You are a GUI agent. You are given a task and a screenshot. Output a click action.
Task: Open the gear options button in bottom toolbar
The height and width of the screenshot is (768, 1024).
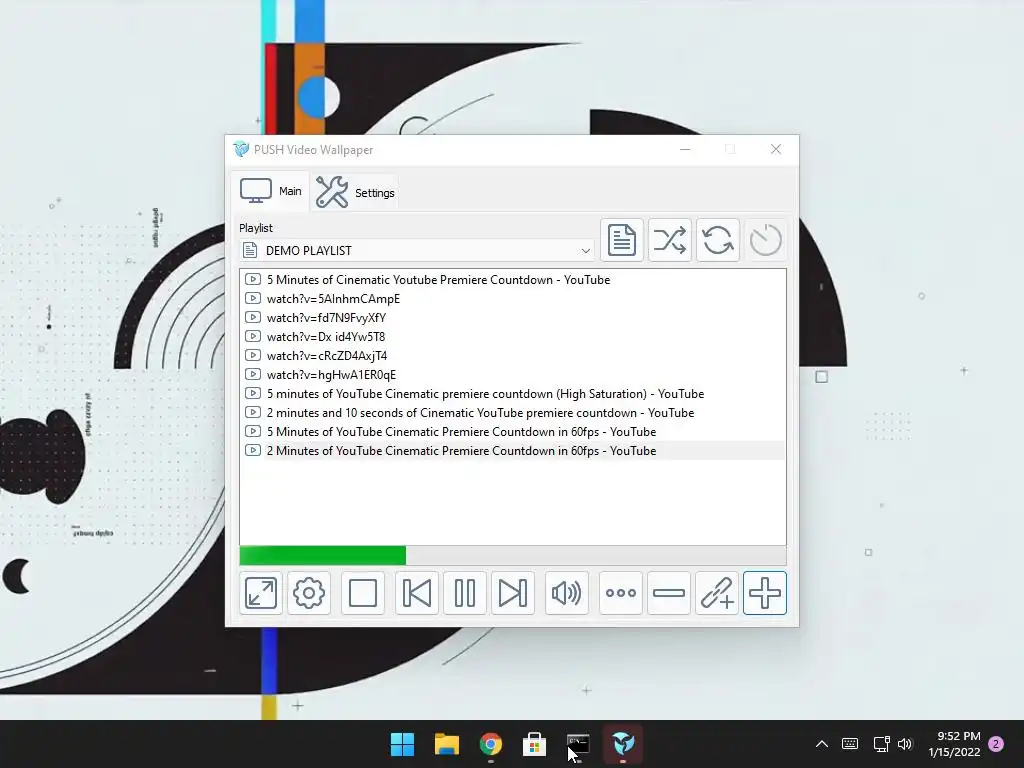coord(309,593)
